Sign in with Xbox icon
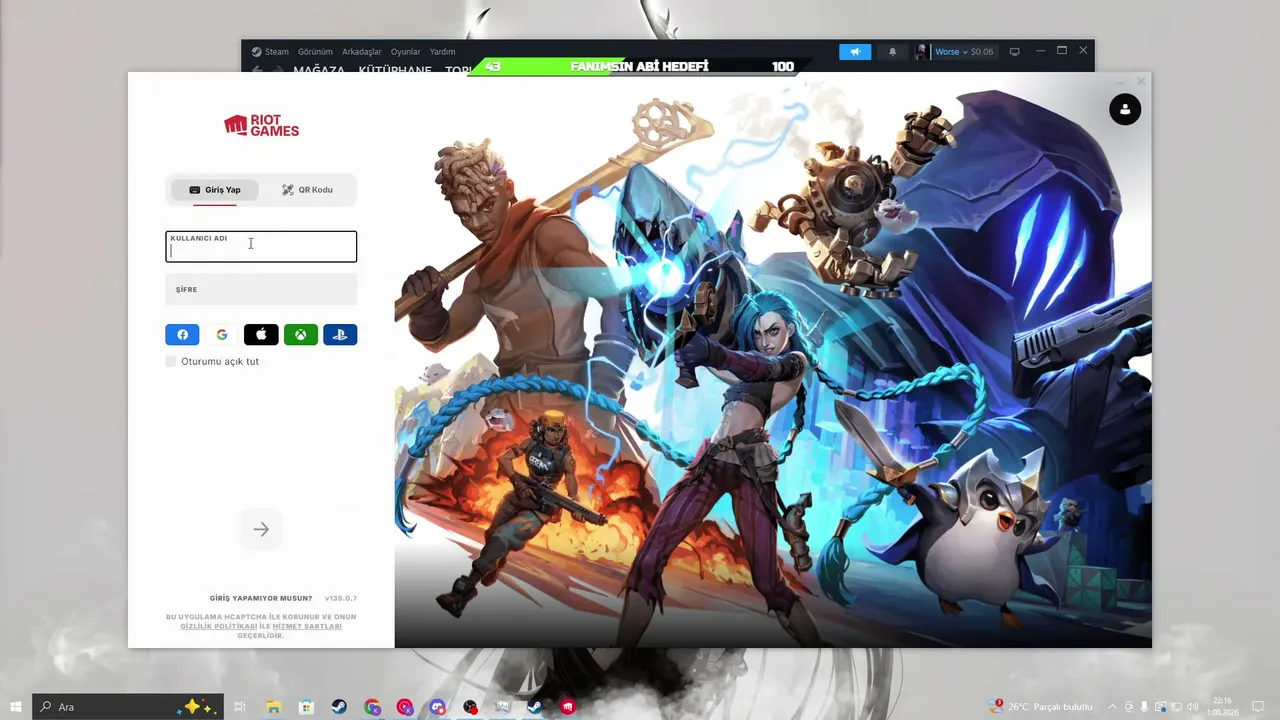Image resolution: width=1280 pixels, height=720 pixels. (x=301, y=335)
